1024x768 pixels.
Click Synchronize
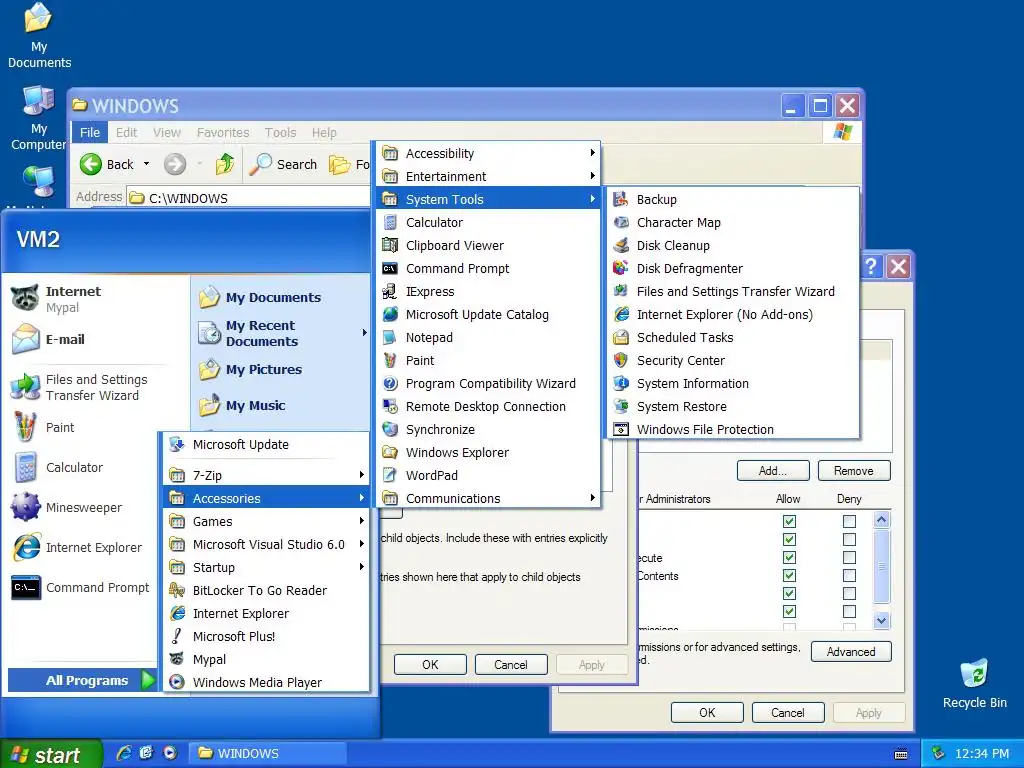pyautogui.click(x=488, y=429)
